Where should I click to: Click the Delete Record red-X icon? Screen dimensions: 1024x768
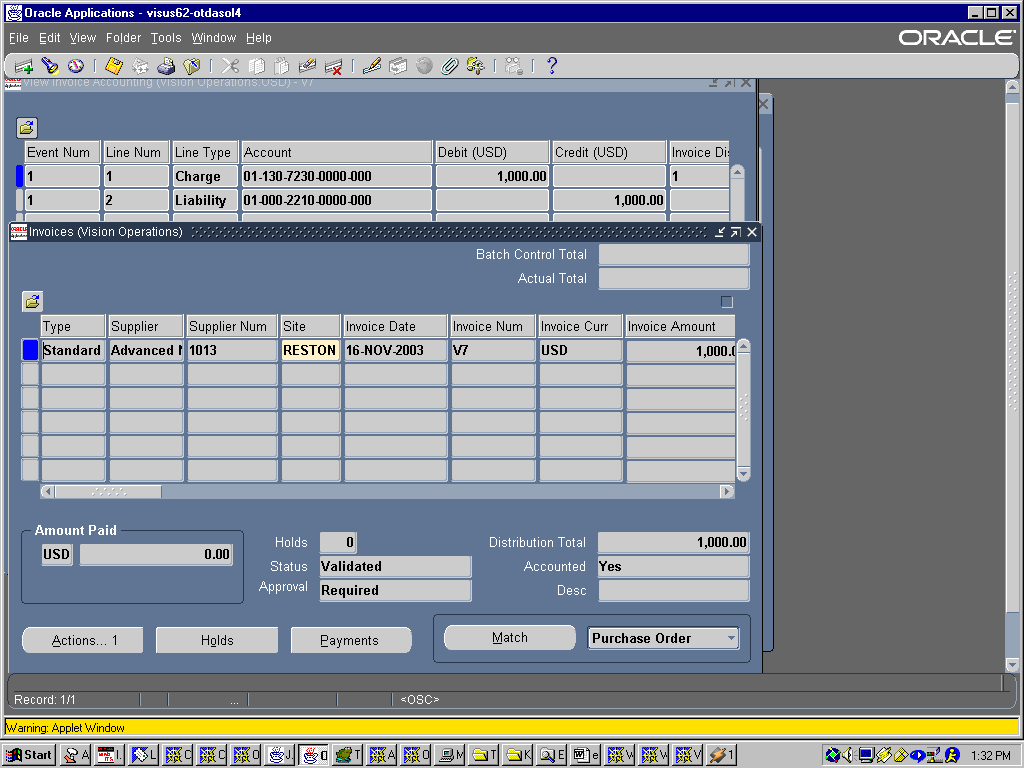pyautogui.click(x=333, y=66)
